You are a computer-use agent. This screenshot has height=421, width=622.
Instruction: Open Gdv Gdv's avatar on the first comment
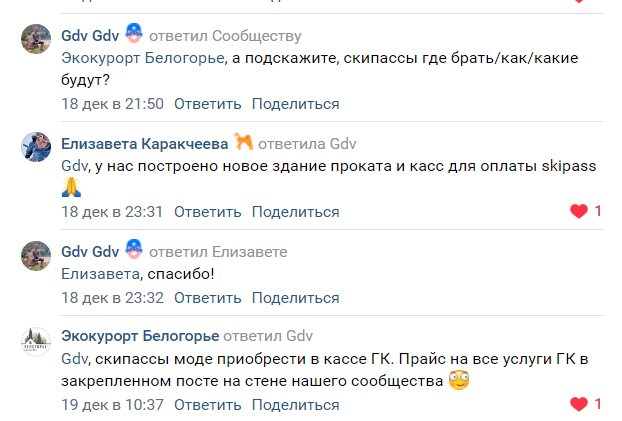(x=36, y=39)
